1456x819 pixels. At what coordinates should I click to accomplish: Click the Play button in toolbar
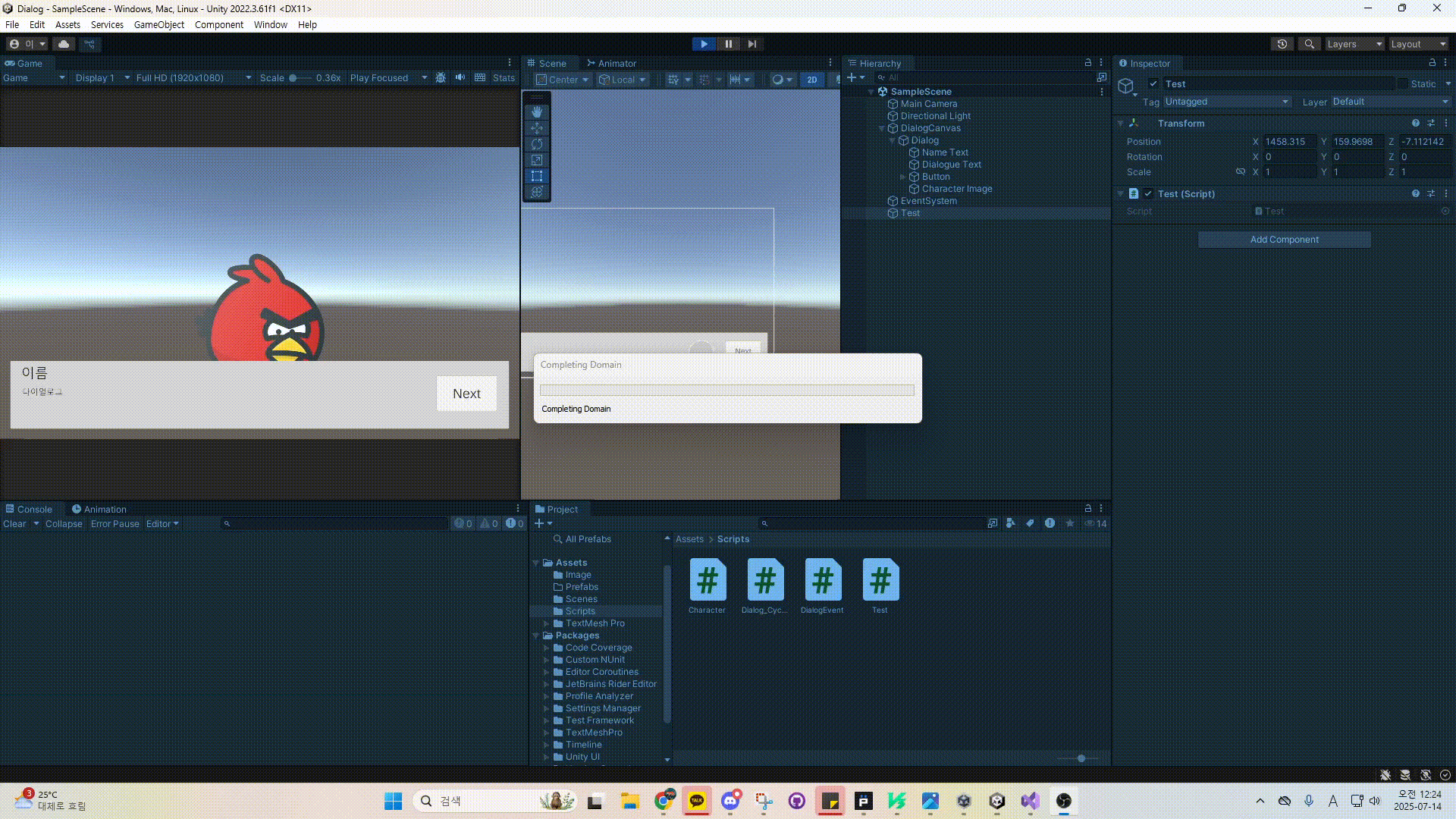coord(704,44)
